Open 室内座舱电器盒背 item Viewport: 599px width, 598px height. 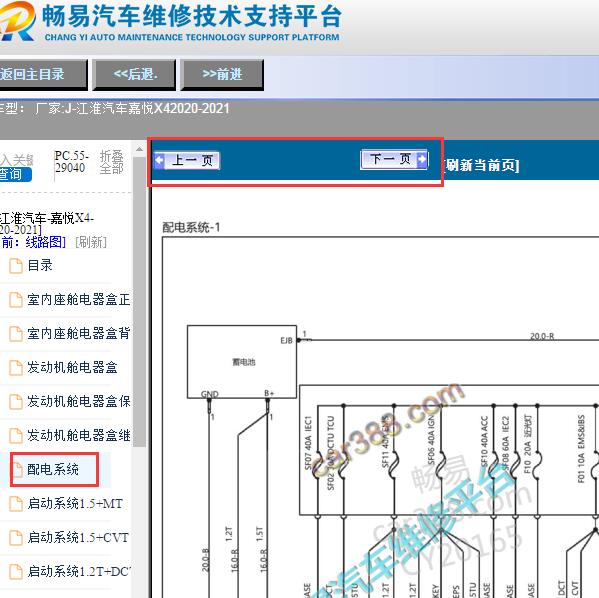[79, 333]
